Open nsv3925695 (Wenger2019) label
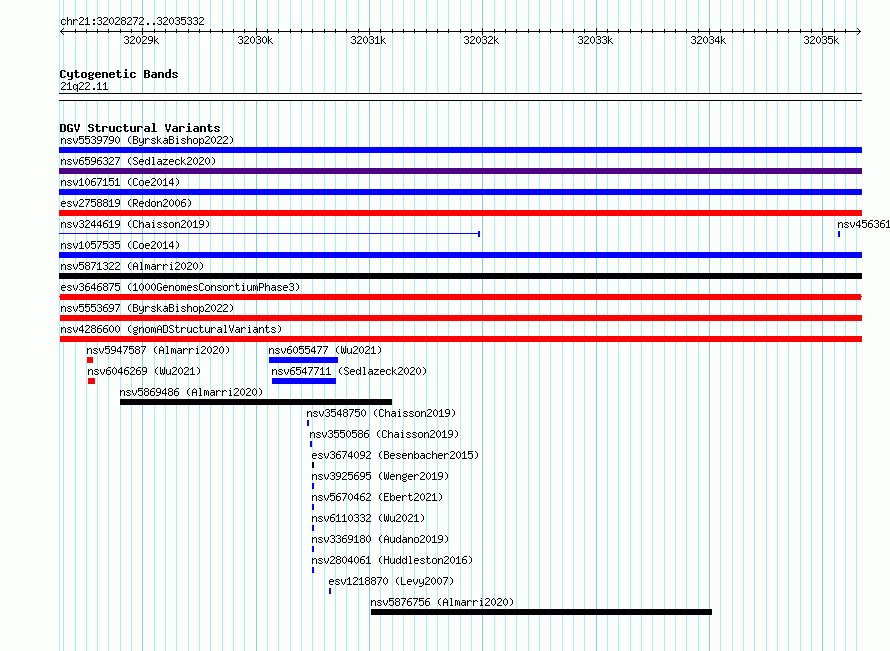The height and width of the screenshot is (651, 890). click(x=380, y=476)
